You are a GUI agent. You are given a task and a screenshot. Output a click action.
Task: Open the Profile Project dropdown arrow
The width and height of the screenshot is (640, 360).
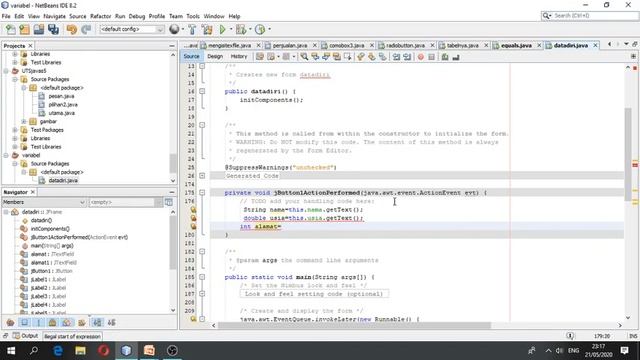pos(269,29)
